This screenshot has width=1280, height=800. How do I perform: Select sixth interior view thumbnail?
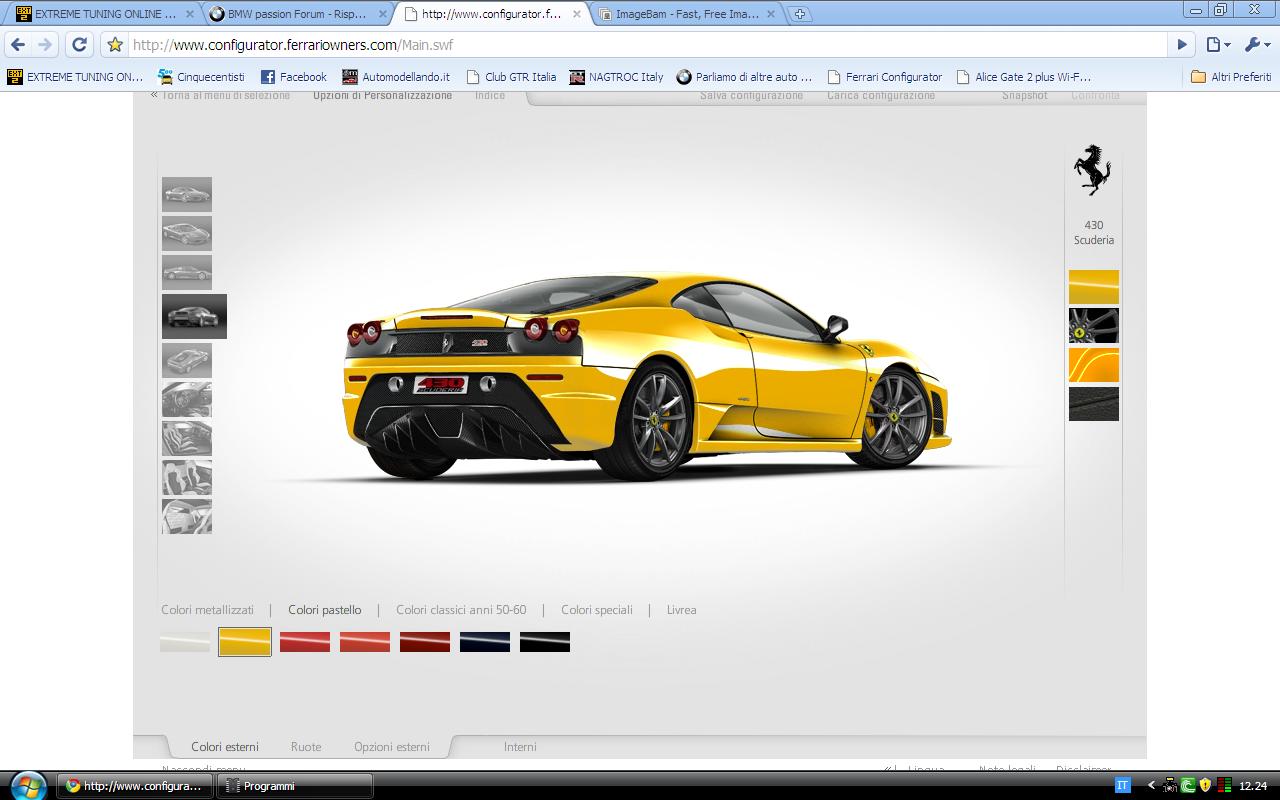click(x=187, y=399)
